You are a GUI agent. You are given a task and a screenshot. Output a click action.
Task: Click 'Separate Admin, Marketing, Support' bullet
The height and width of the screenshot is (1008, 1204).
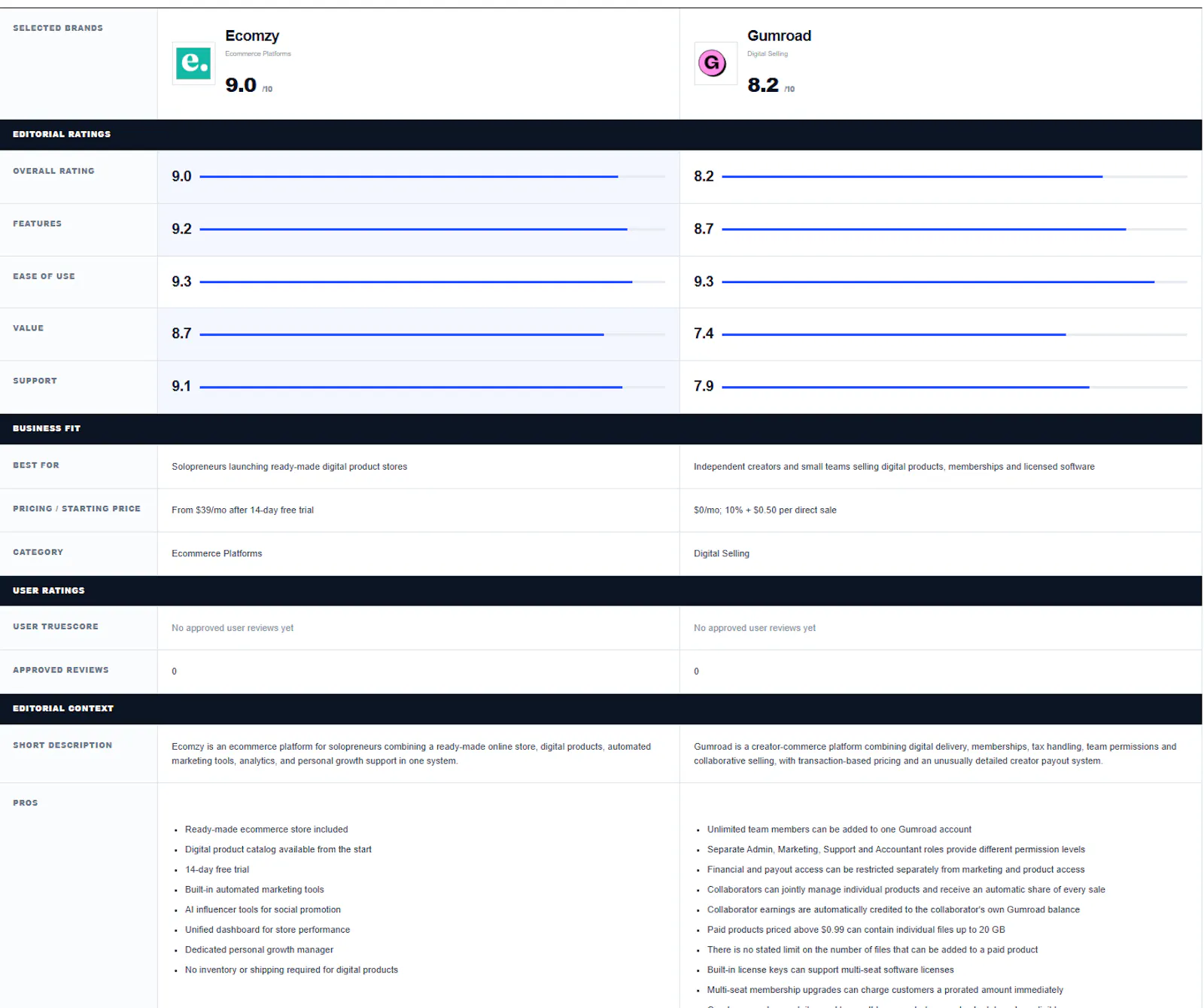(896, 850)
